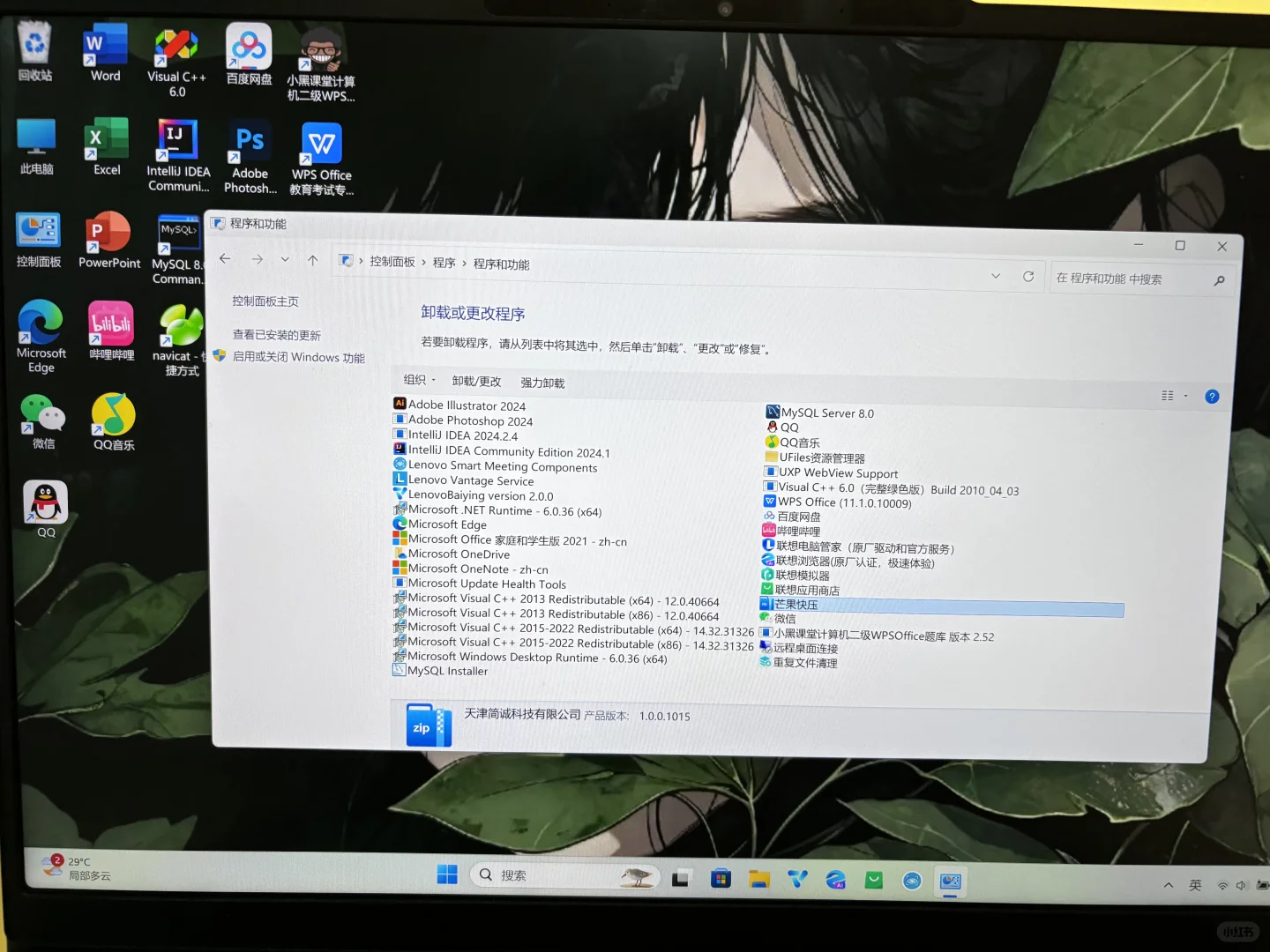Open help with the blue question mark icon
The height and width of the screenshot is (952, 1270).
click(x=1213, y=397)
